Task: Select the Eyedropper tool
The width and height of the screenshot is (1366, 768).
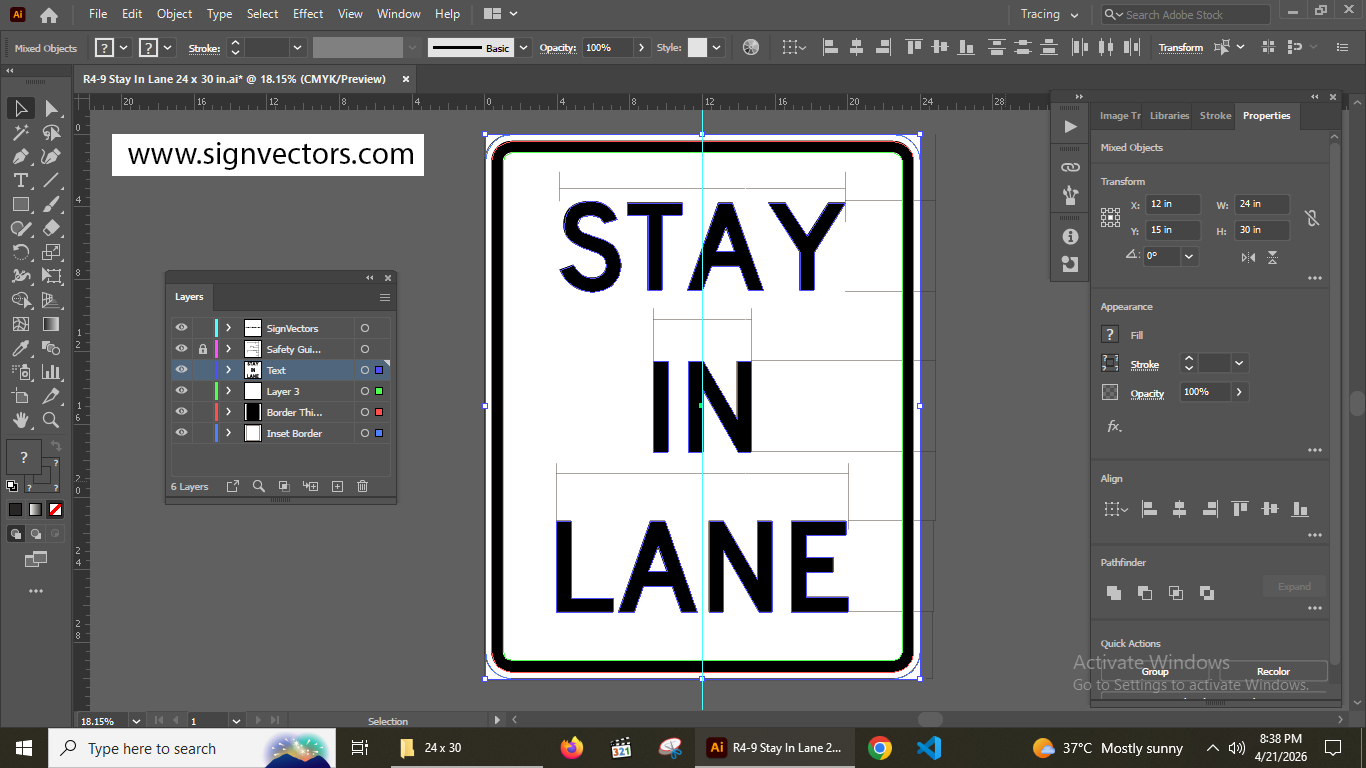Action: [18, 348]
